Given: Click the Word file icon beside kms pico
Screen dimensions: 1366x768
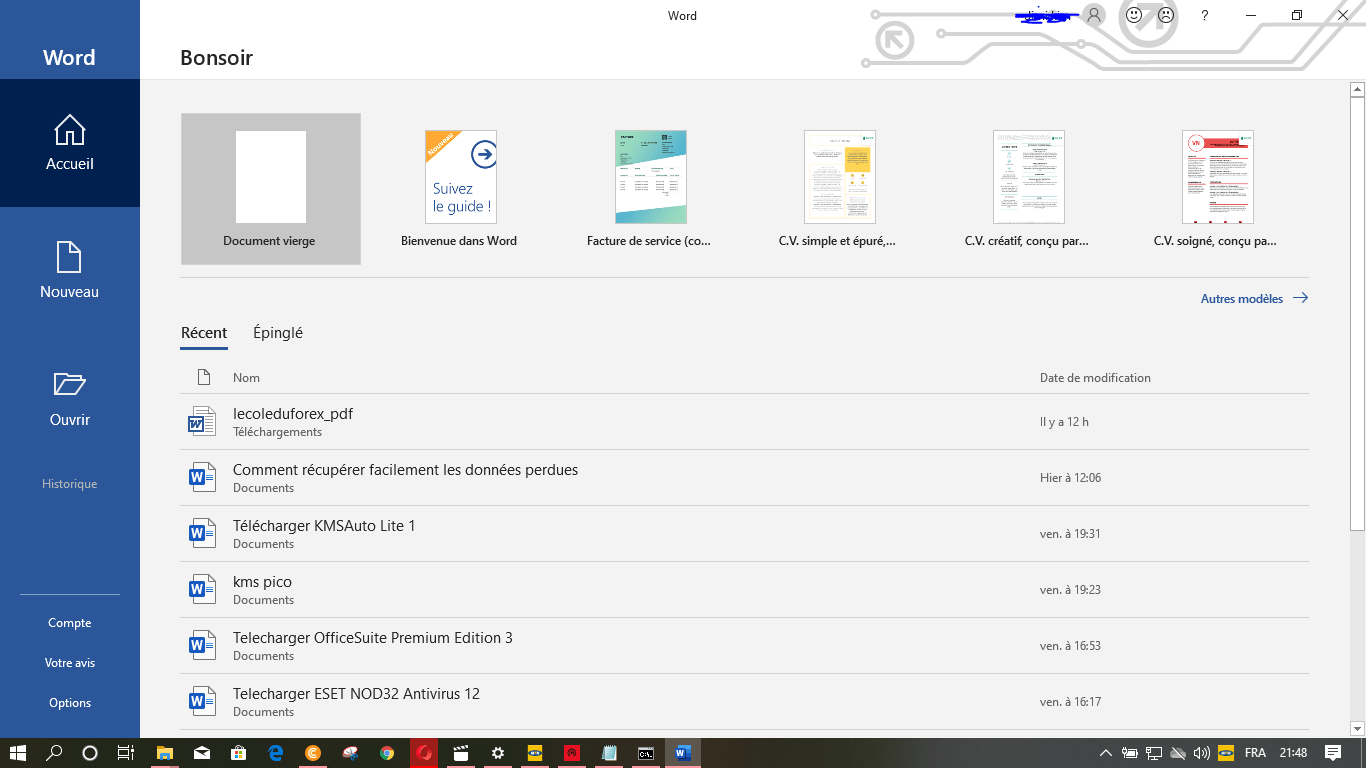Looking at the screenshot, I should [x=201, y=589].
